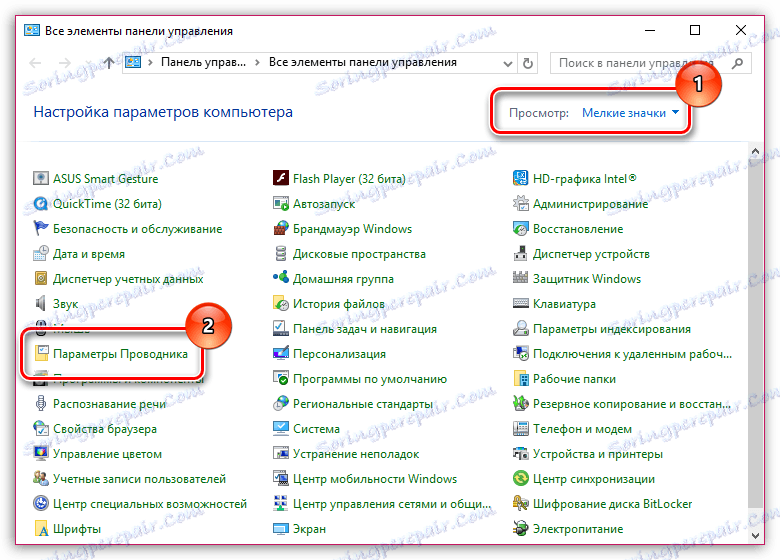Screen dimensions: 780x560
Task: Open ASUS Smart Gesture icon
Action: click(x=40, y=178)
